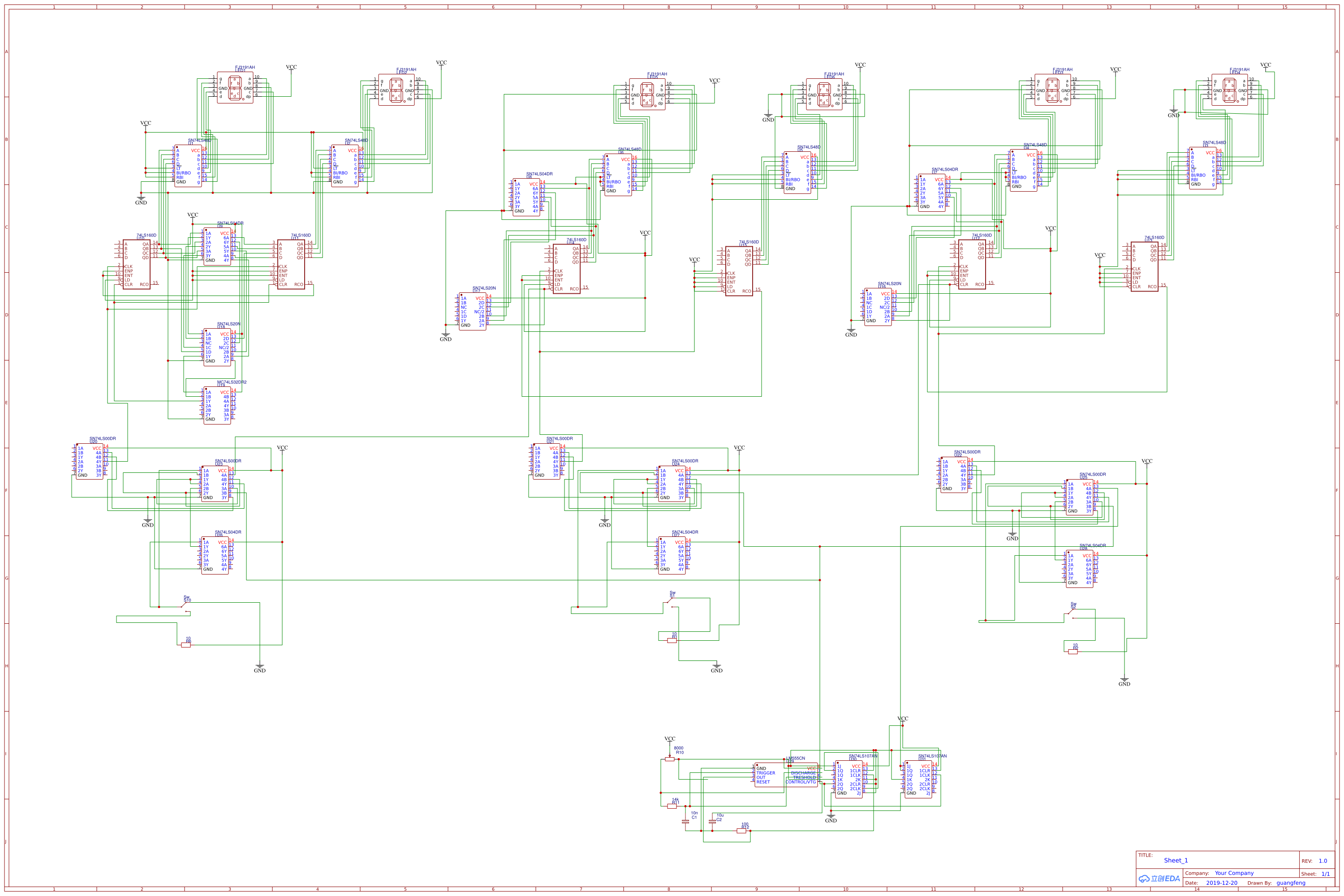Select the U10 74LS160D counter

pos(137,264)
